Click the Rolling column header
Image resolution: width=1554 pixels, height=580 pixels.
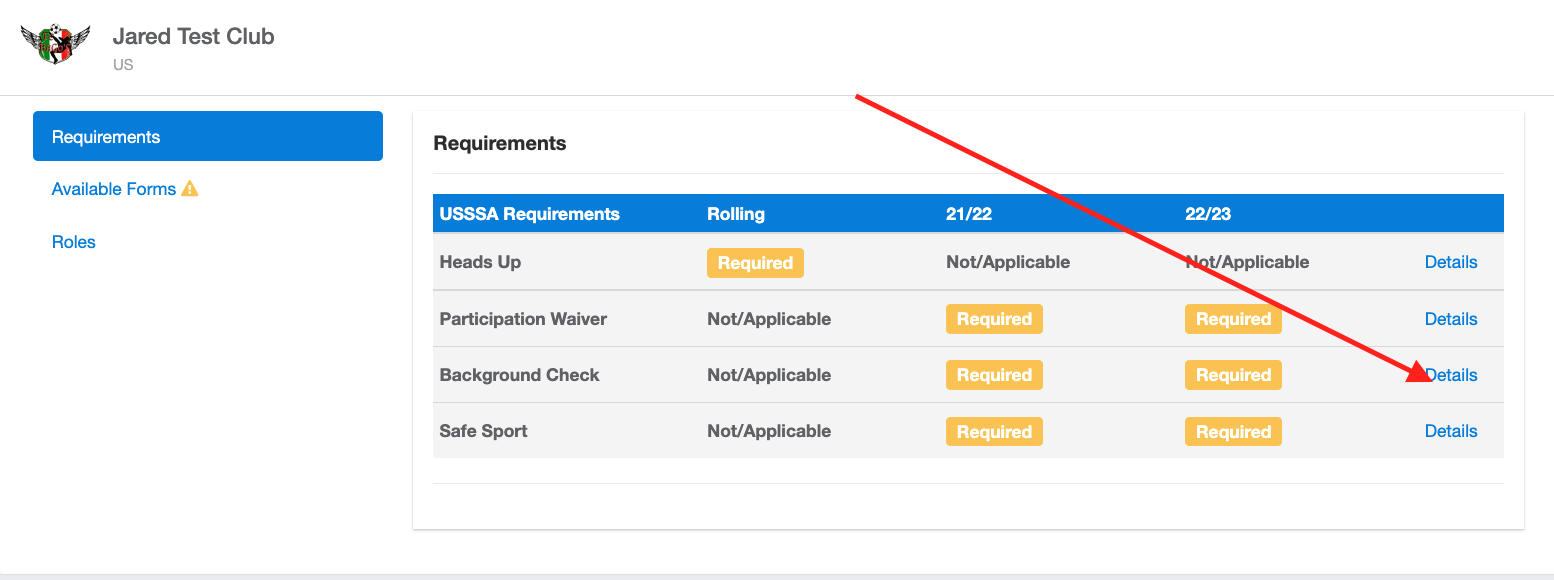(736, 213)
